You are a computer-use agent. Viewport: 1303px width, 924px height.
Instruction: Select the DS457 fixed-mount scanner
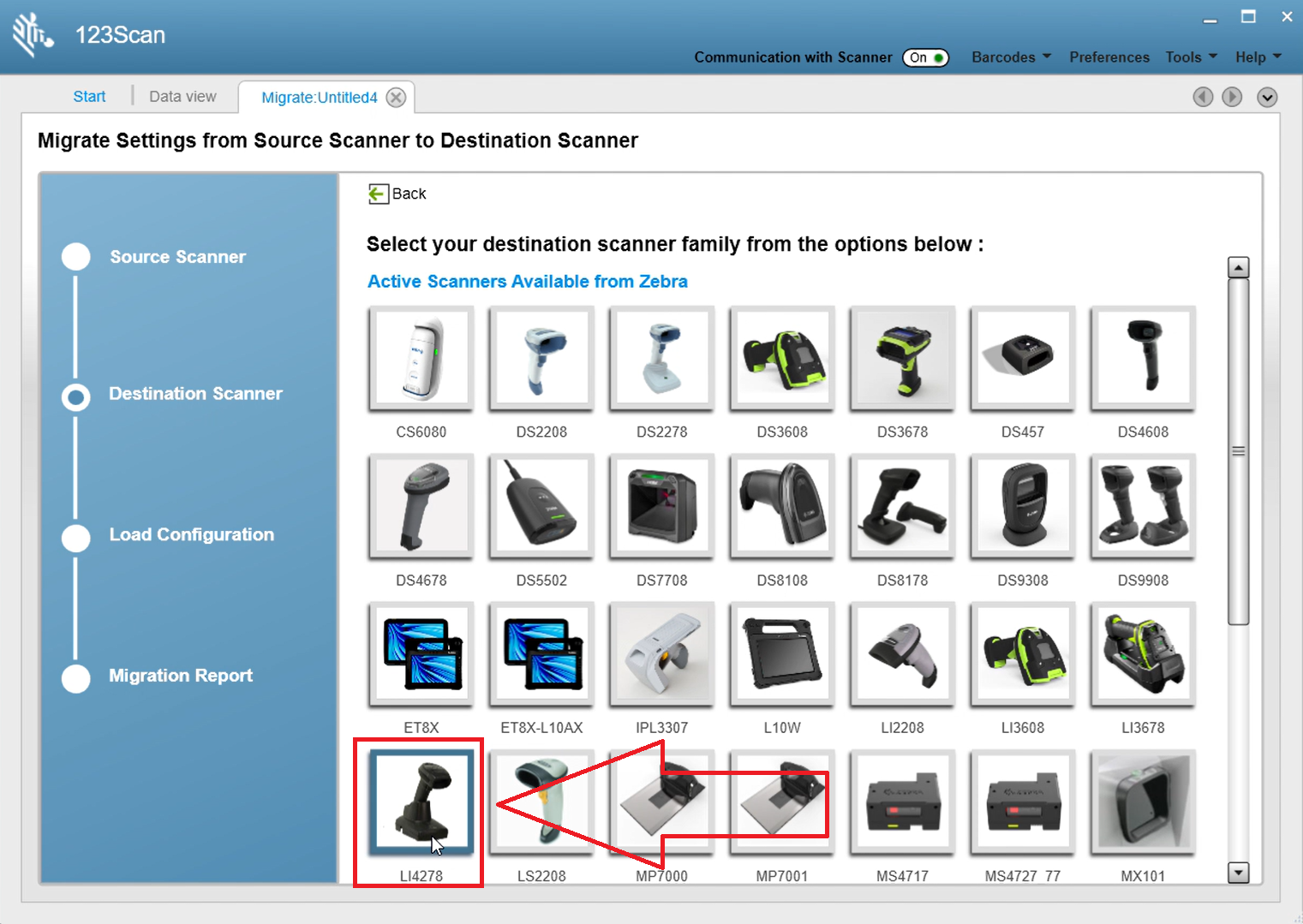click(x=1023, y=358)
